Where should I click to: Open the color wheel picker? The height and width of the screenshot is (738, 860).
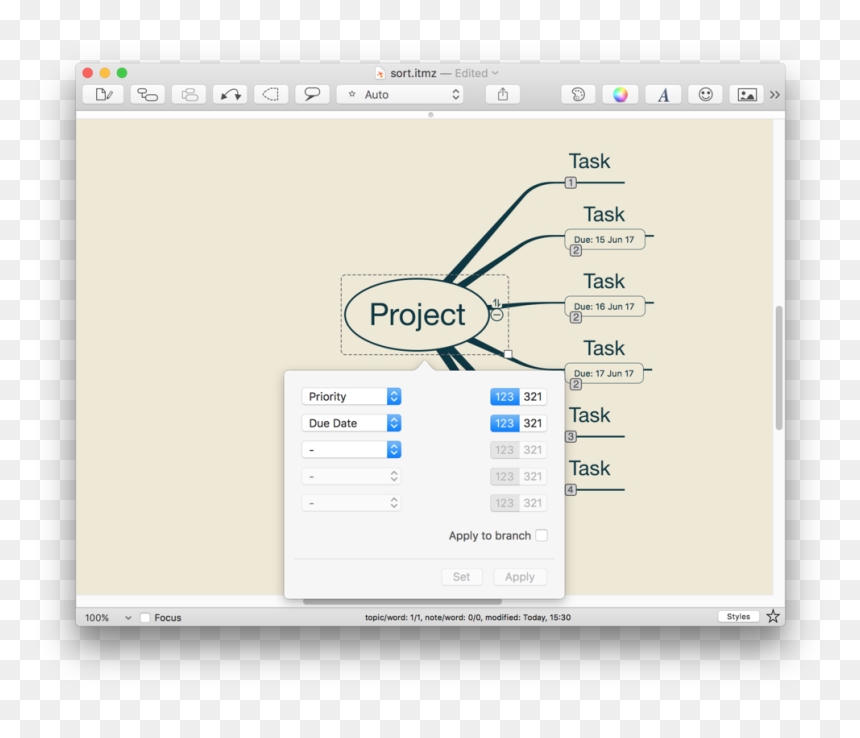(x=620, y=95)
